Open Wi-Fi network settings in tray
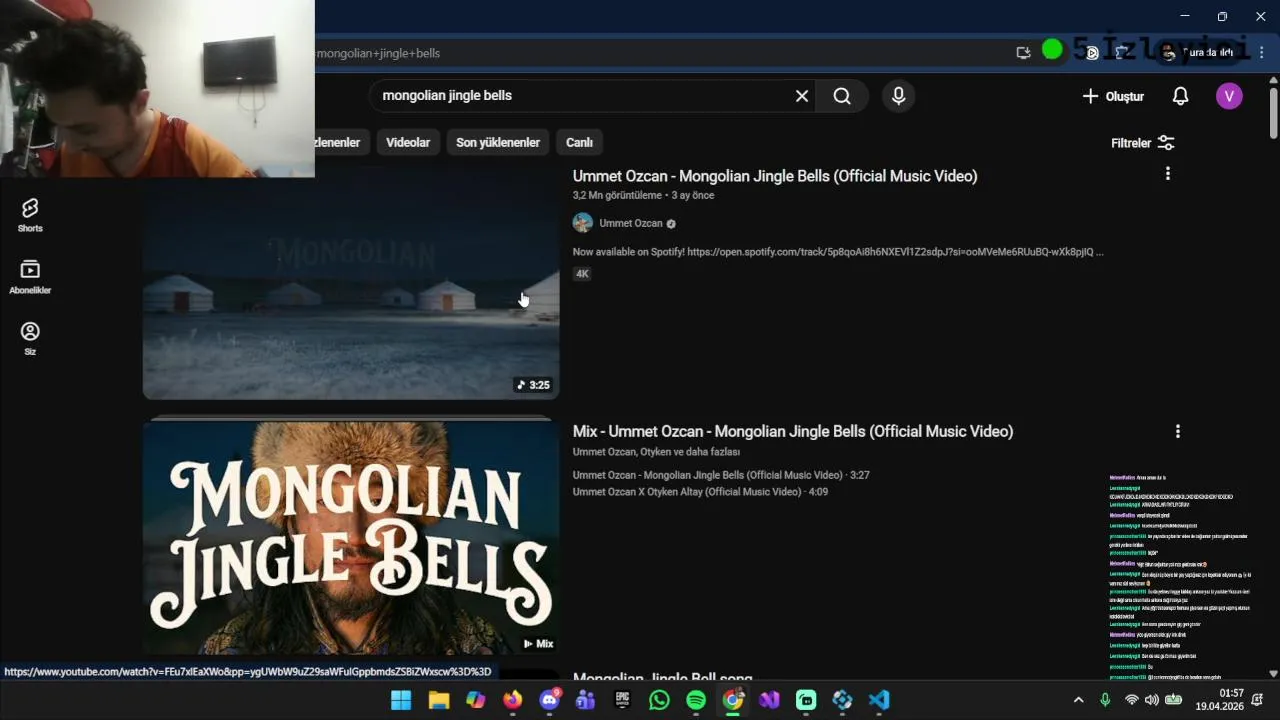Image resolution: width=1280 pixels, height=720 pixels. tap(1131, 700)
